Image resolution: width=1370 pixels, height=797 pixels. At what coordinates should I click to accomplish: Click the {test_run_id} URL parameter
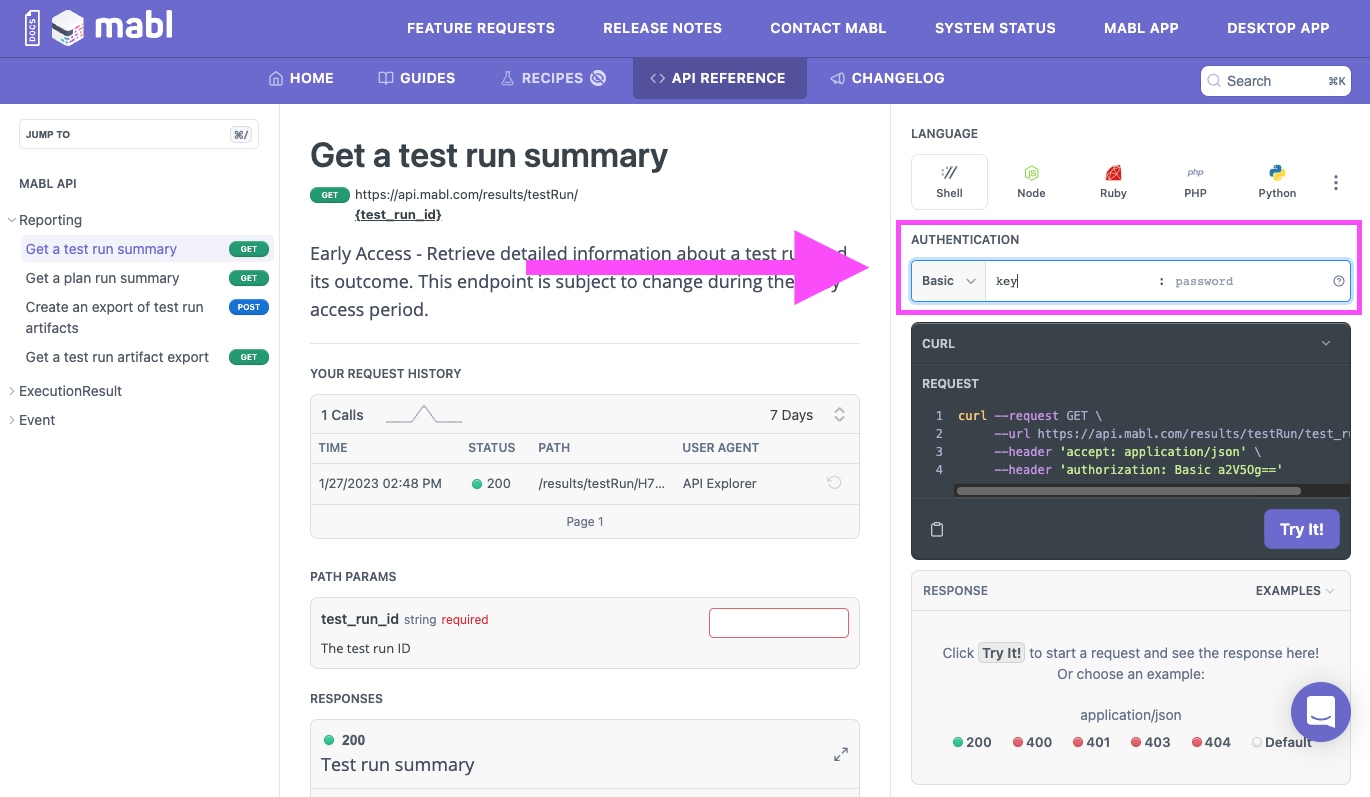398,214
